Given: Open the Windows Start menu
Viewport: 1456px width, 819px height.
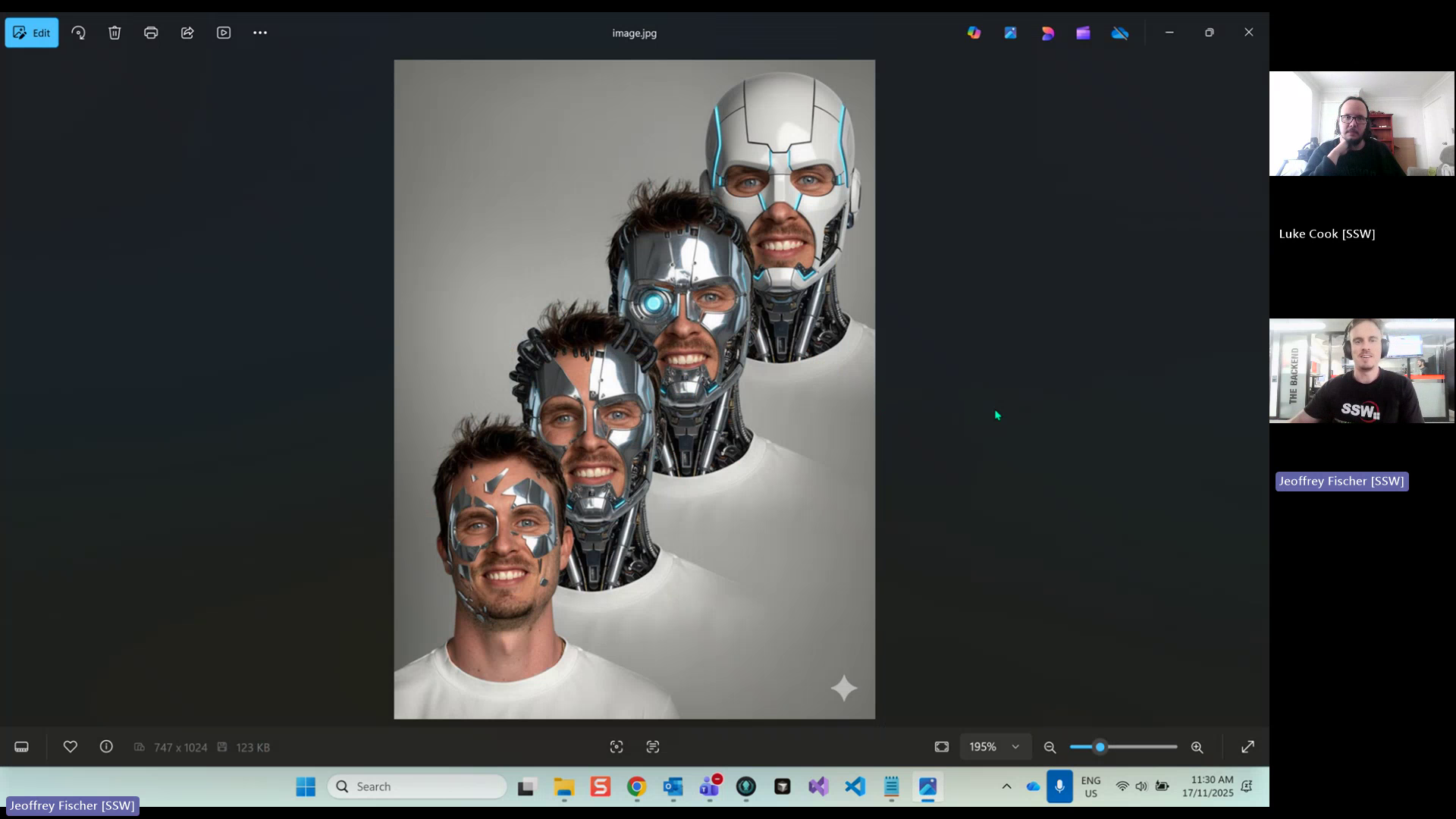Looking at the screenshot, I should 306,786.
